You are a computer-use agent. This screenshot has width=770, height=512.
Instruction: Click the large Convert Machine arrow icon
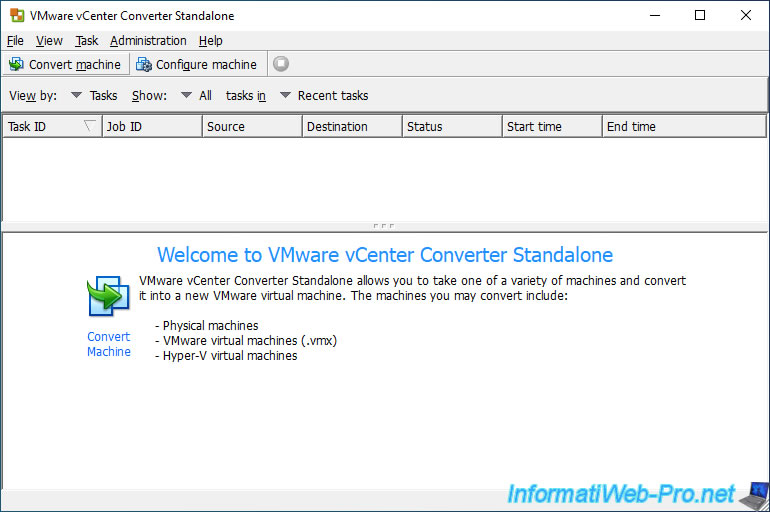[108, 296]
